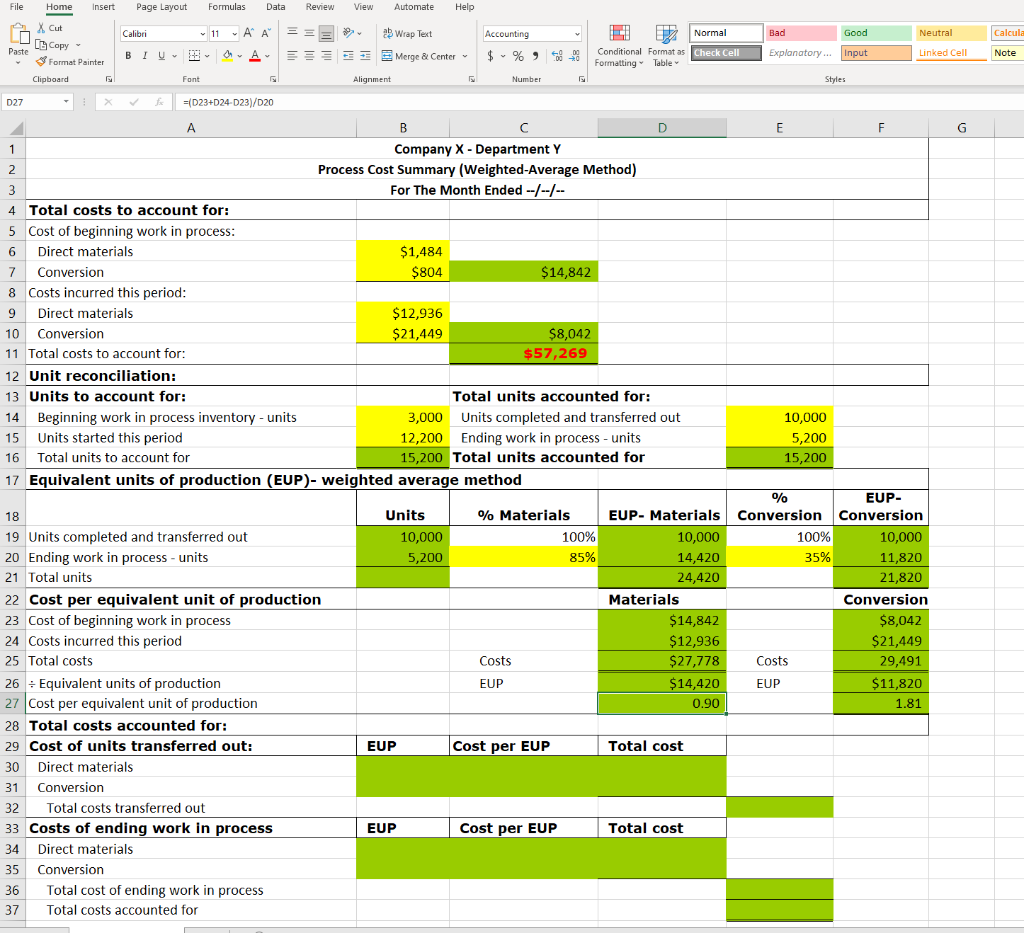Expand the Name Box dropdown

pos(66,102)
